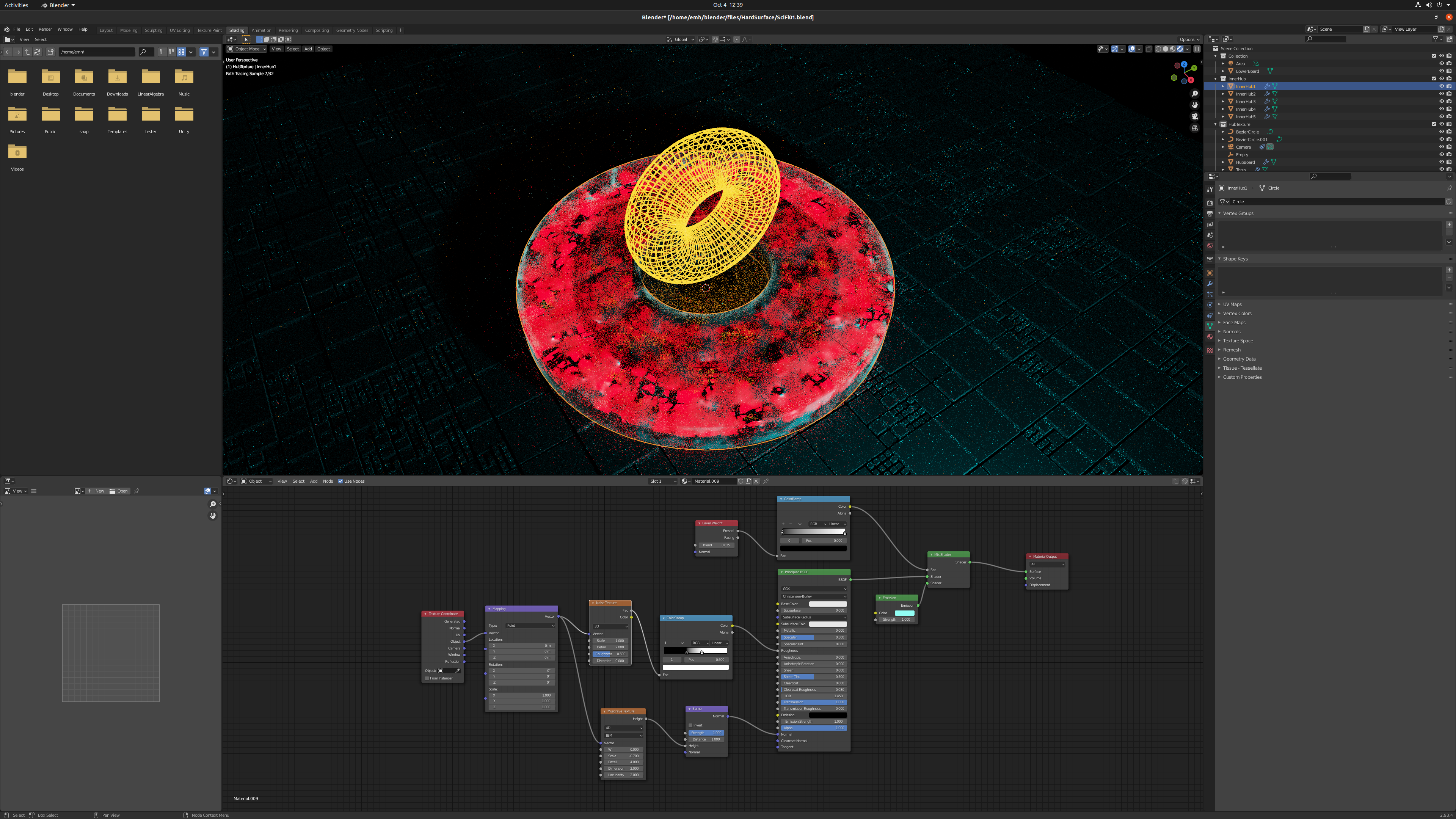Toggle camera view with the camera gizmo
Screen dimensions: 1456x819
tap(1194, 116)
